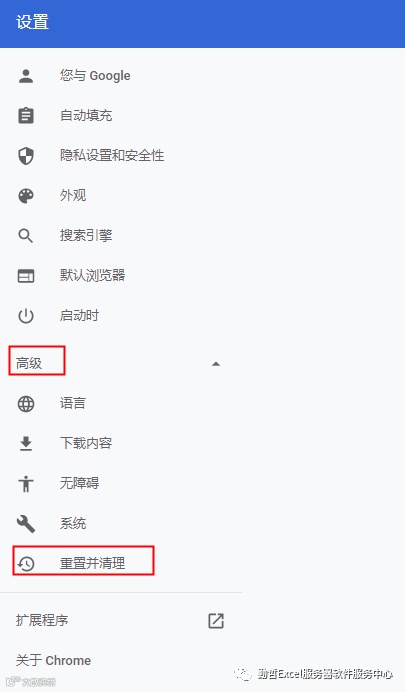Click the person icon beside 您与 Google
The height and width of the screenshot is (692, 405).
(26, 76)
